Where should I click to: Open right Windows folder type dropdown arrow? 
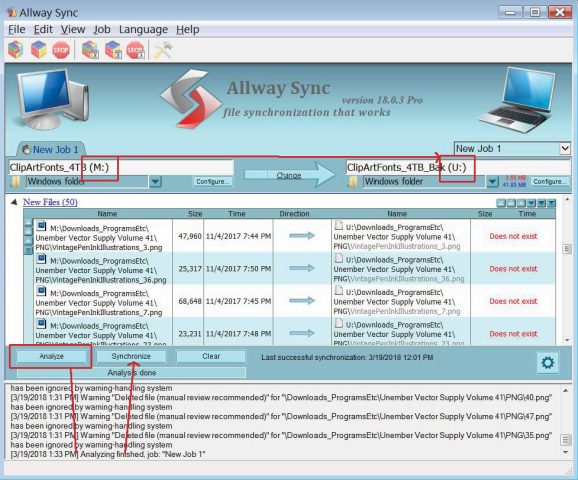click(x=492, y=181)
